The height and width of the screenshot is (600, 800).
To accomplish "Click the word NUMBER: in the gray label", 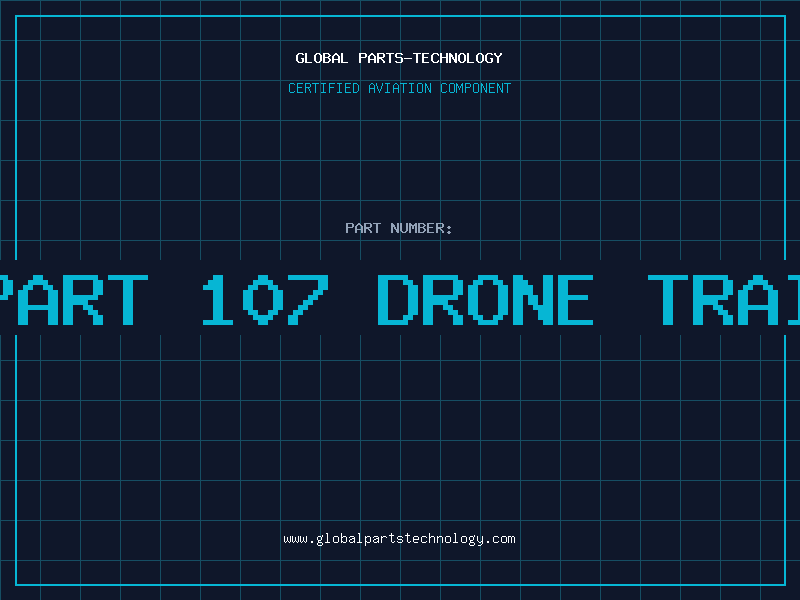I will tap(421, 228).
